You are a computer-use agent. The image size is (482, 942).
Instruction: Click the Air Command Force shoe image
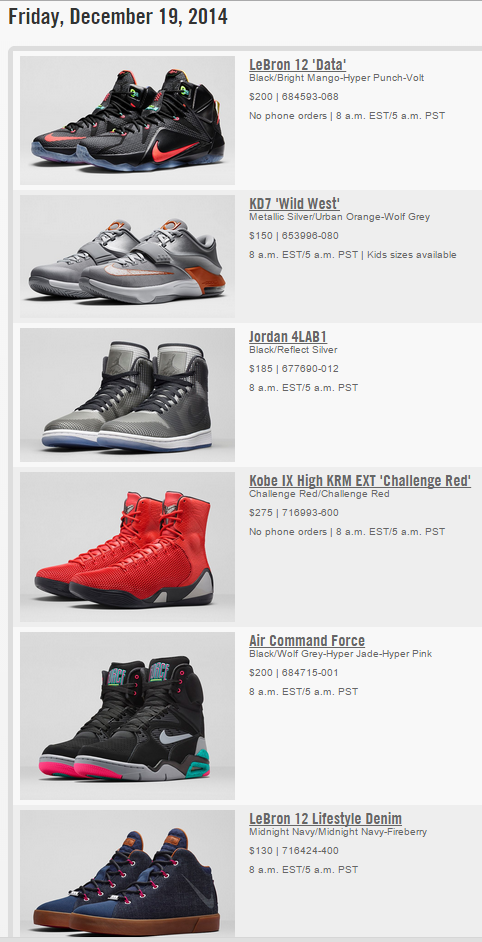point(127,716)
